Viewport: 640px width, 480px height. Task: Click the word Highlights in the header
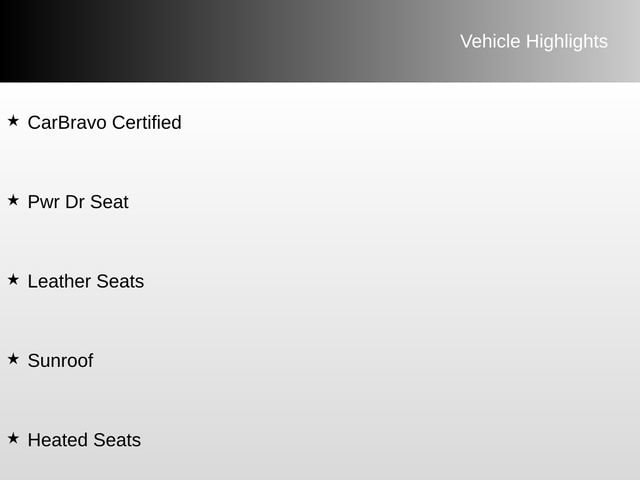[x=567, y=42]
